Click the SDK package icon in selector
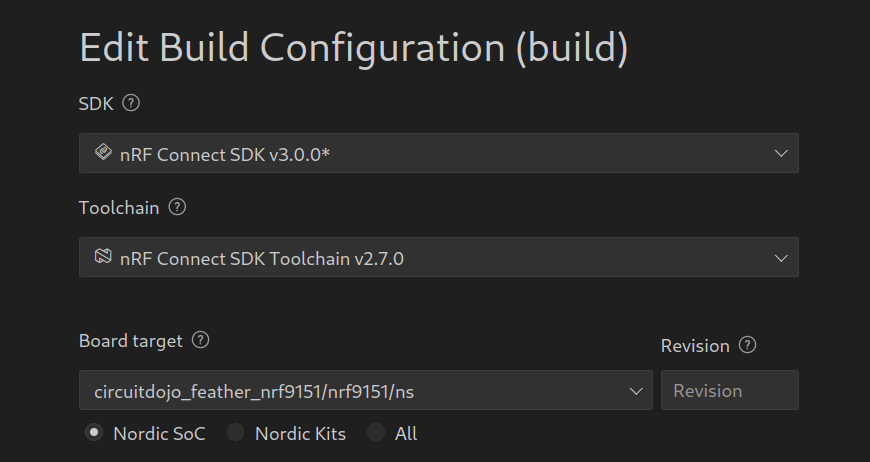 point(103,152)
